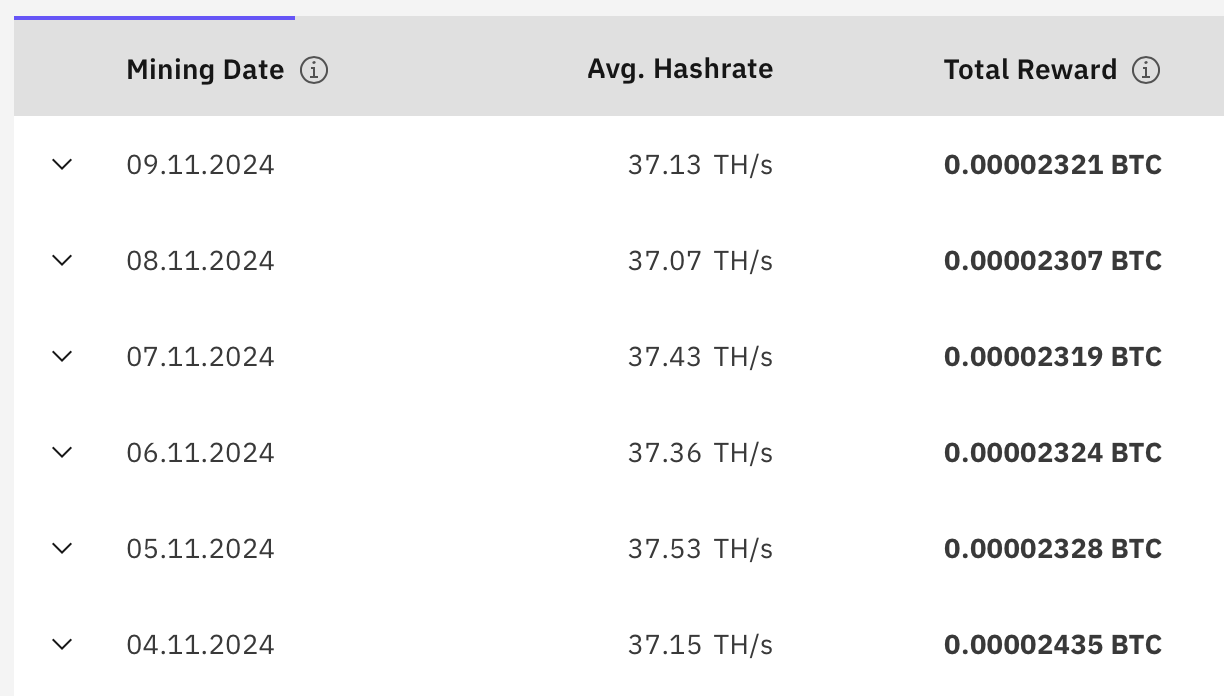Click the Total Reward column header
The width and height of the screenshot is (1224, 696).
click(x=1030, y=70)
